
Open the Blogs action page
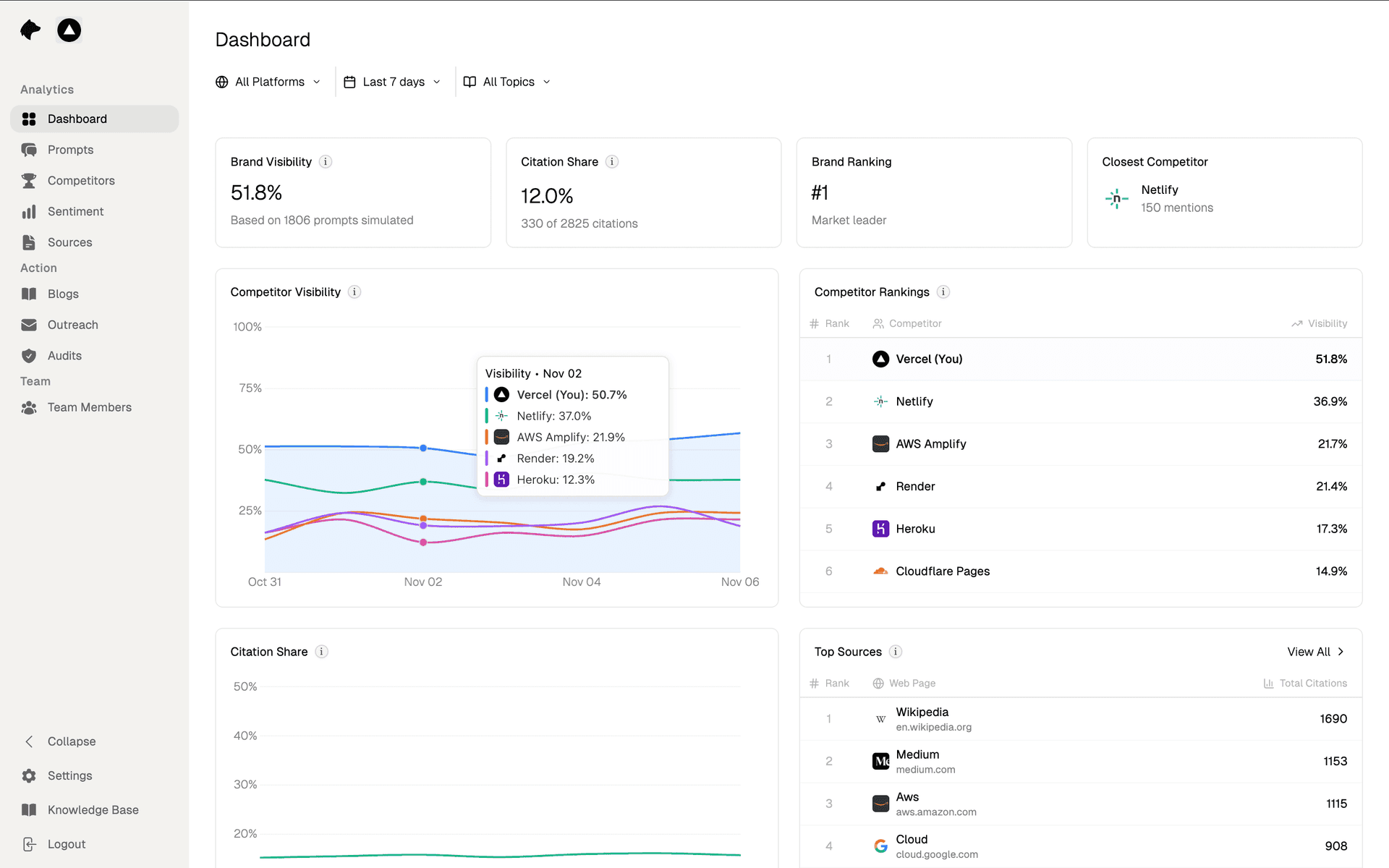(x=63, y=294)
